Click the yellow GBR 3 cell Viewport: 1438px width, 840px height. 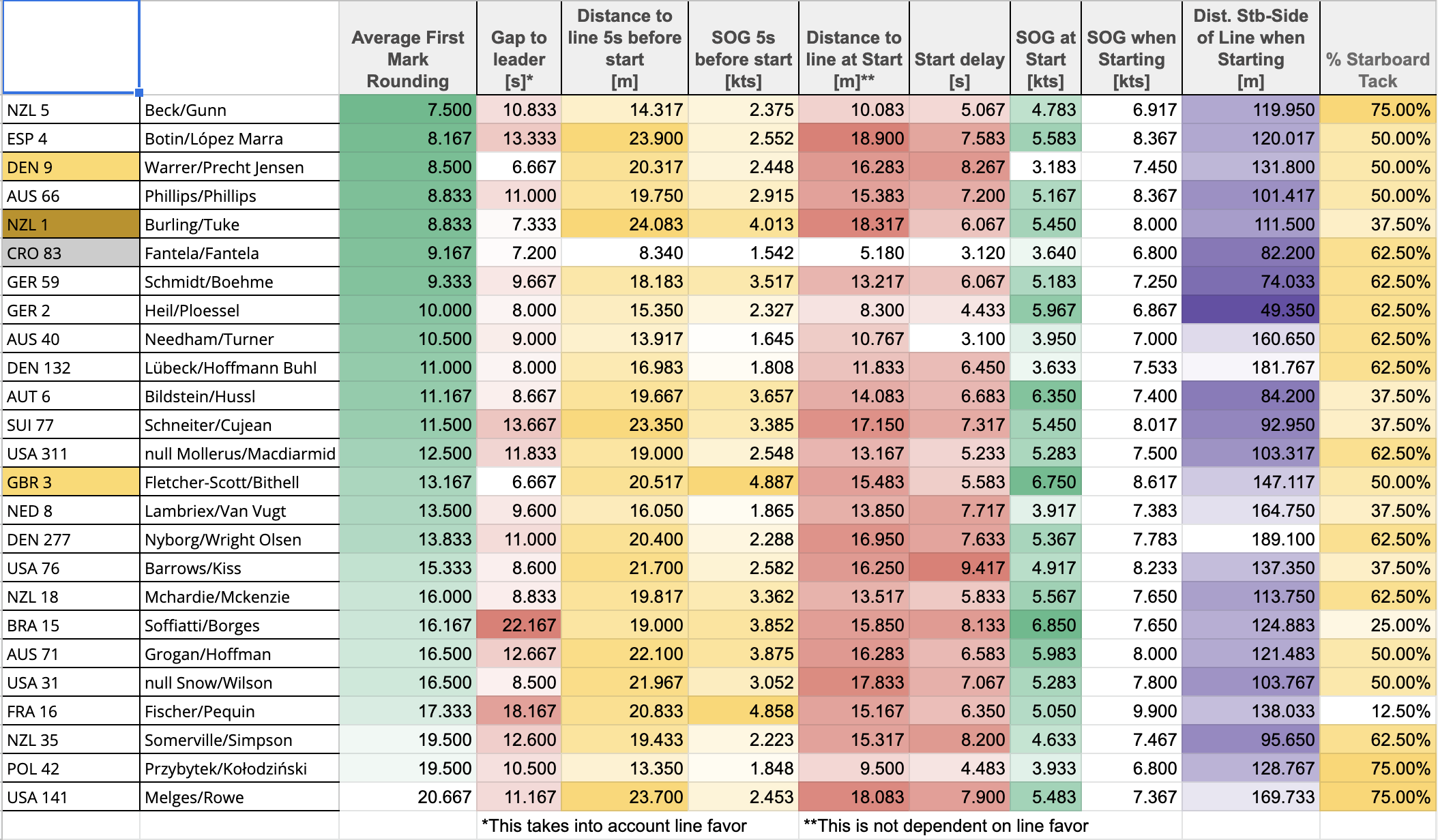(71, 482)
